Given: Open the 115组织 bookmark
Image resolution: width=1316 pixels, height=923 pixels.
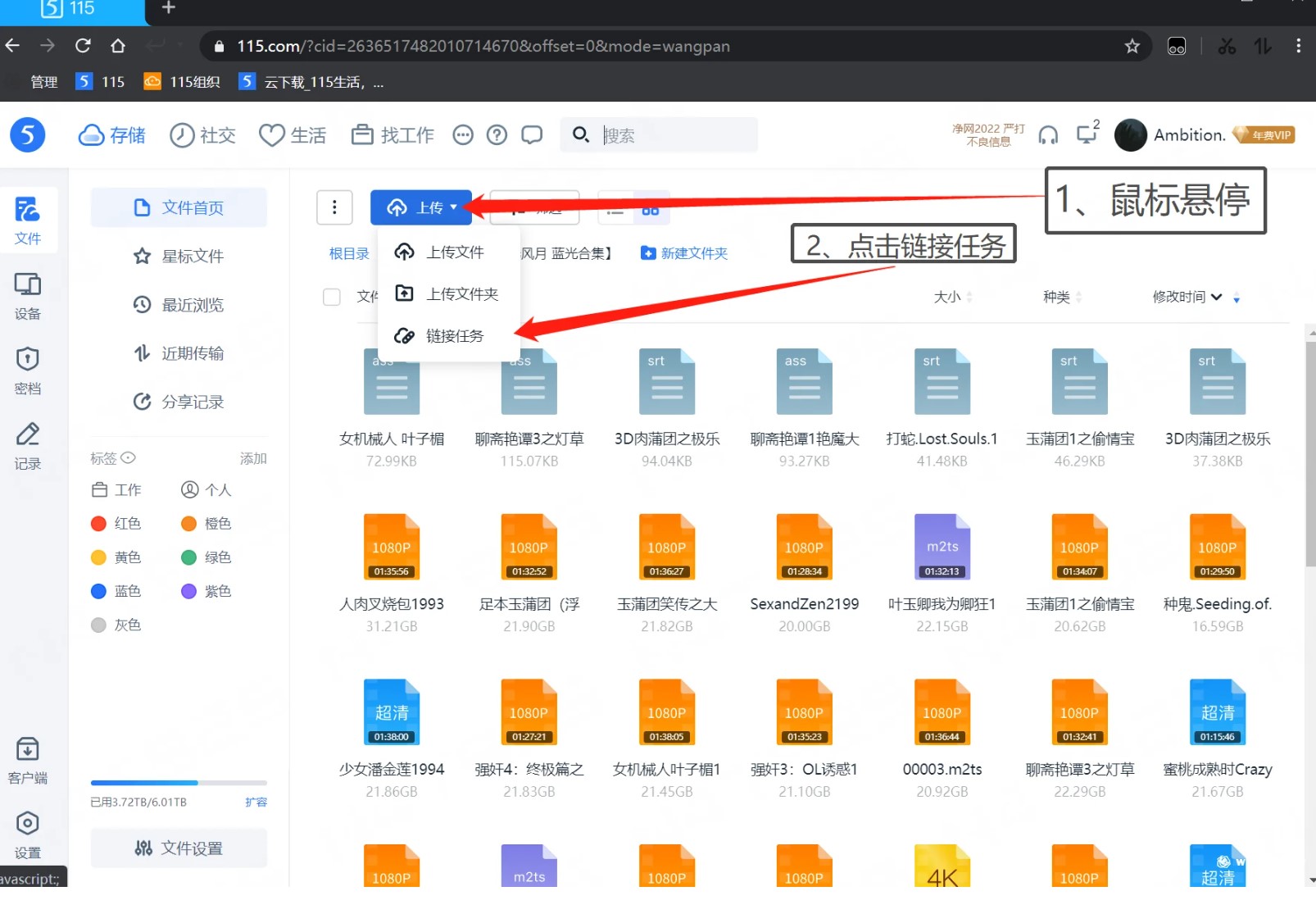Looking at the screenshot, I should pyautogui.click(x=182, y=82).
